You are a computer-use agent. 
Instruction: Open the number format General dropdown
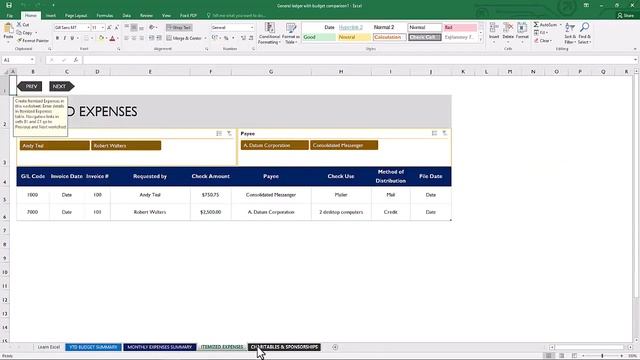coord(251,27)
